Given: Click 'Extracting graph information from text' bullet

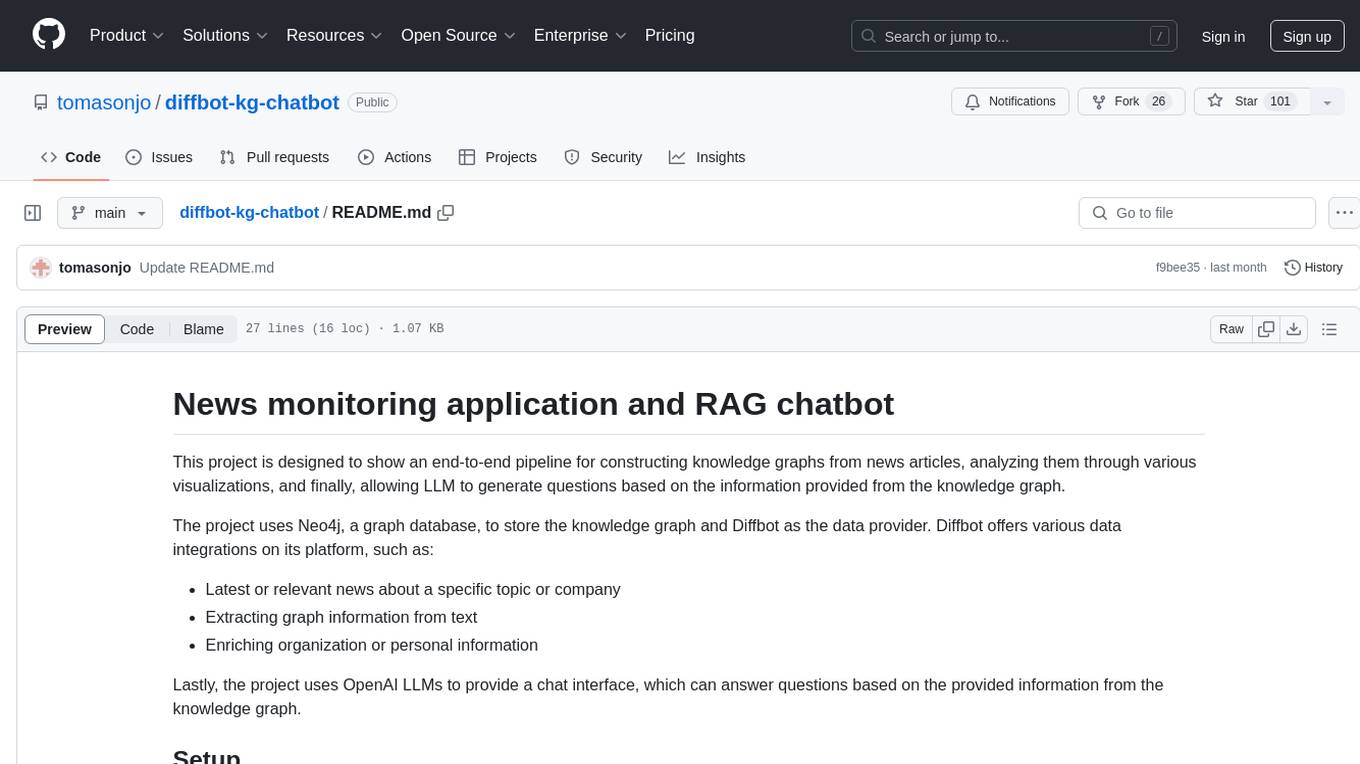Looking at the screenshot, I should coord(341,617).
